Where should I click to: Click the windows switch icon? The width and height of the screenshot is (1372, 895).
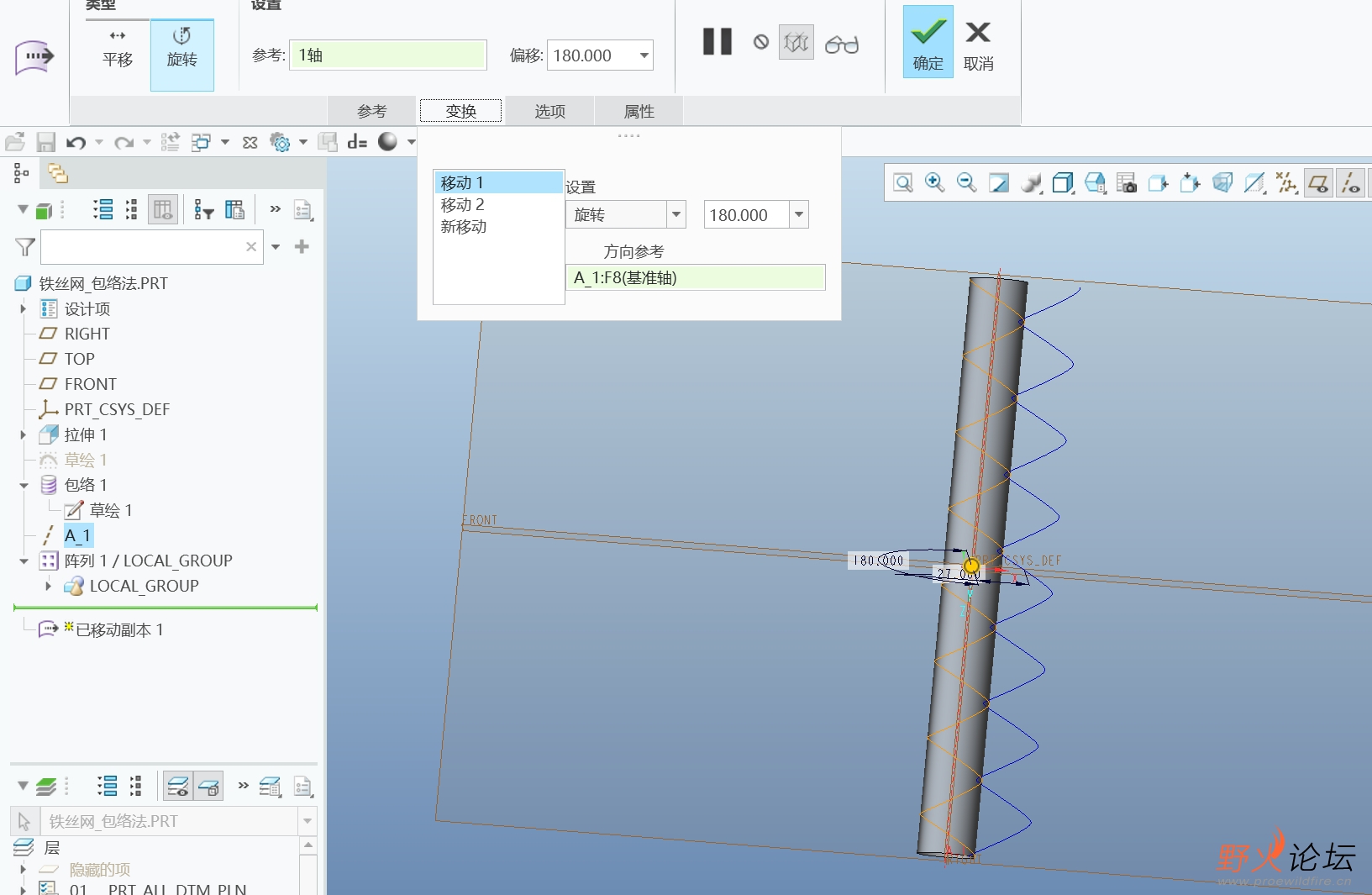[201, 142]
